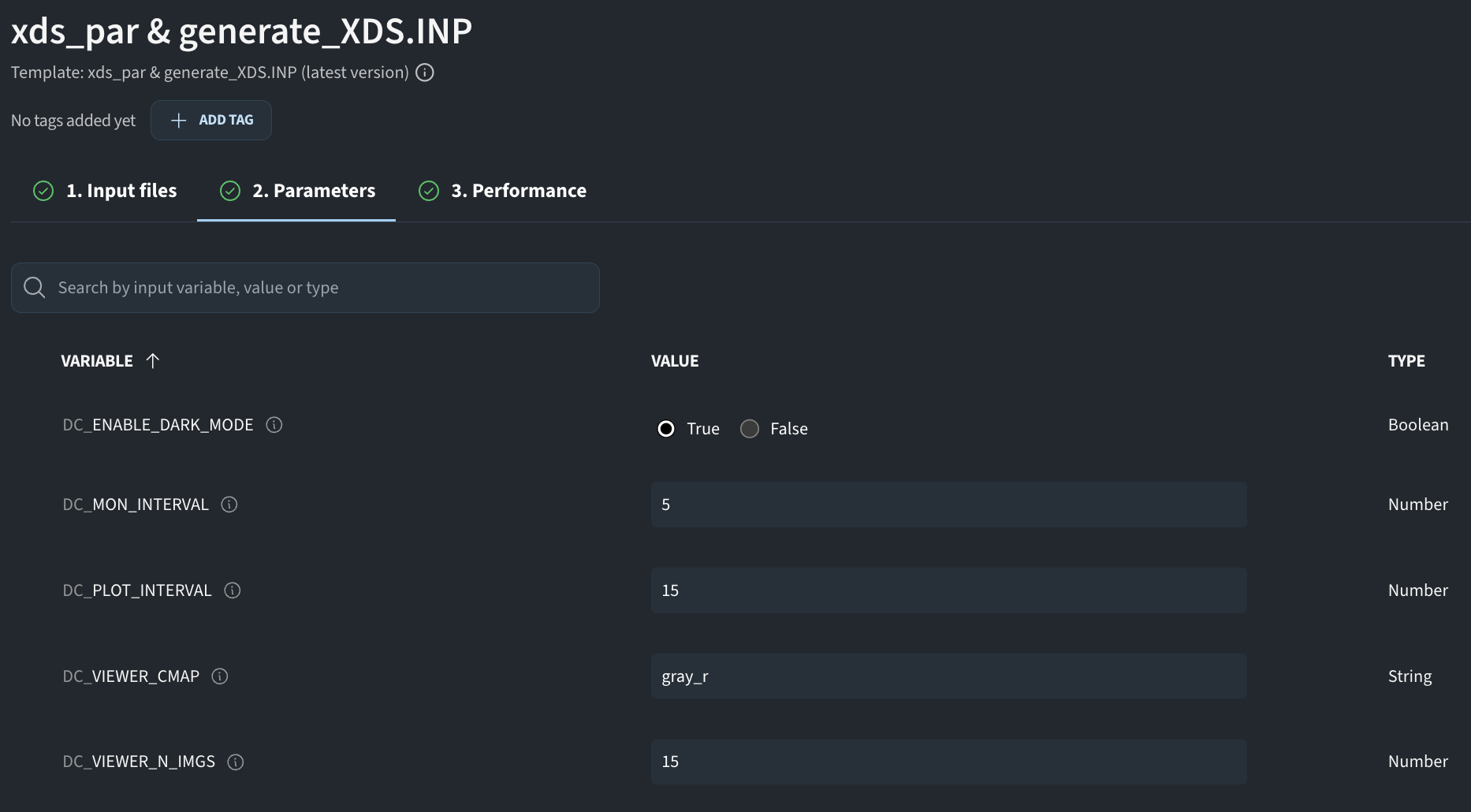
Task: Show info for DC_VIEWER_N_IMGS
Action: 236,762
